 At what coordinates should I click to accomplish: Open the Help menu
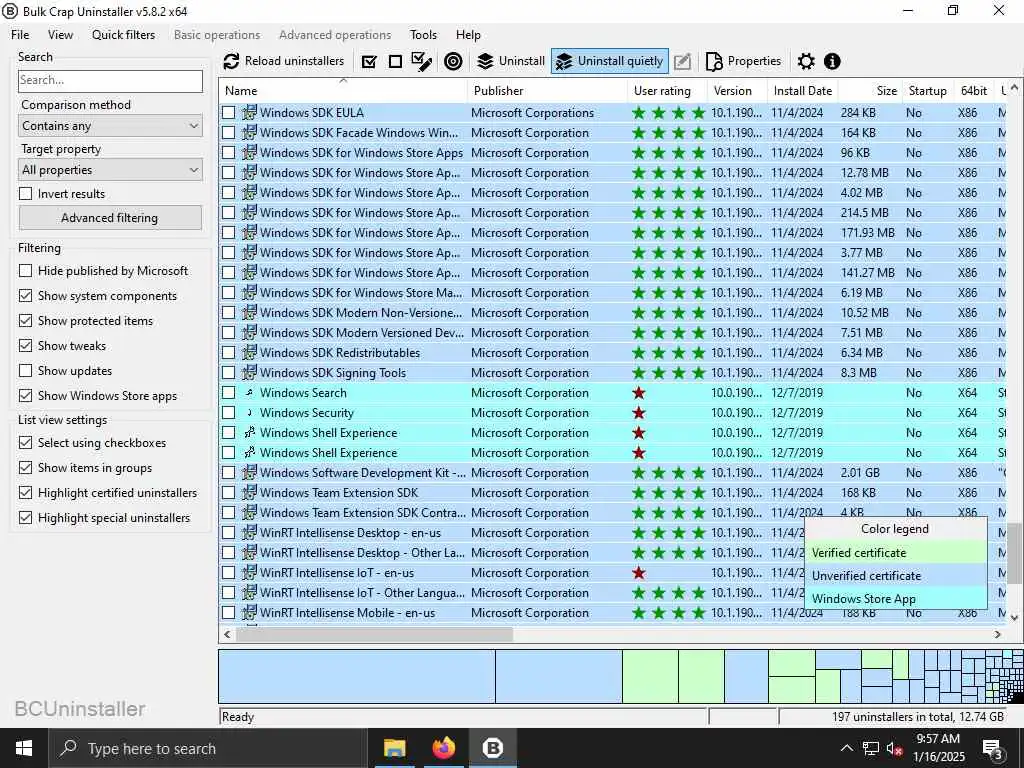tap(468, 35)
